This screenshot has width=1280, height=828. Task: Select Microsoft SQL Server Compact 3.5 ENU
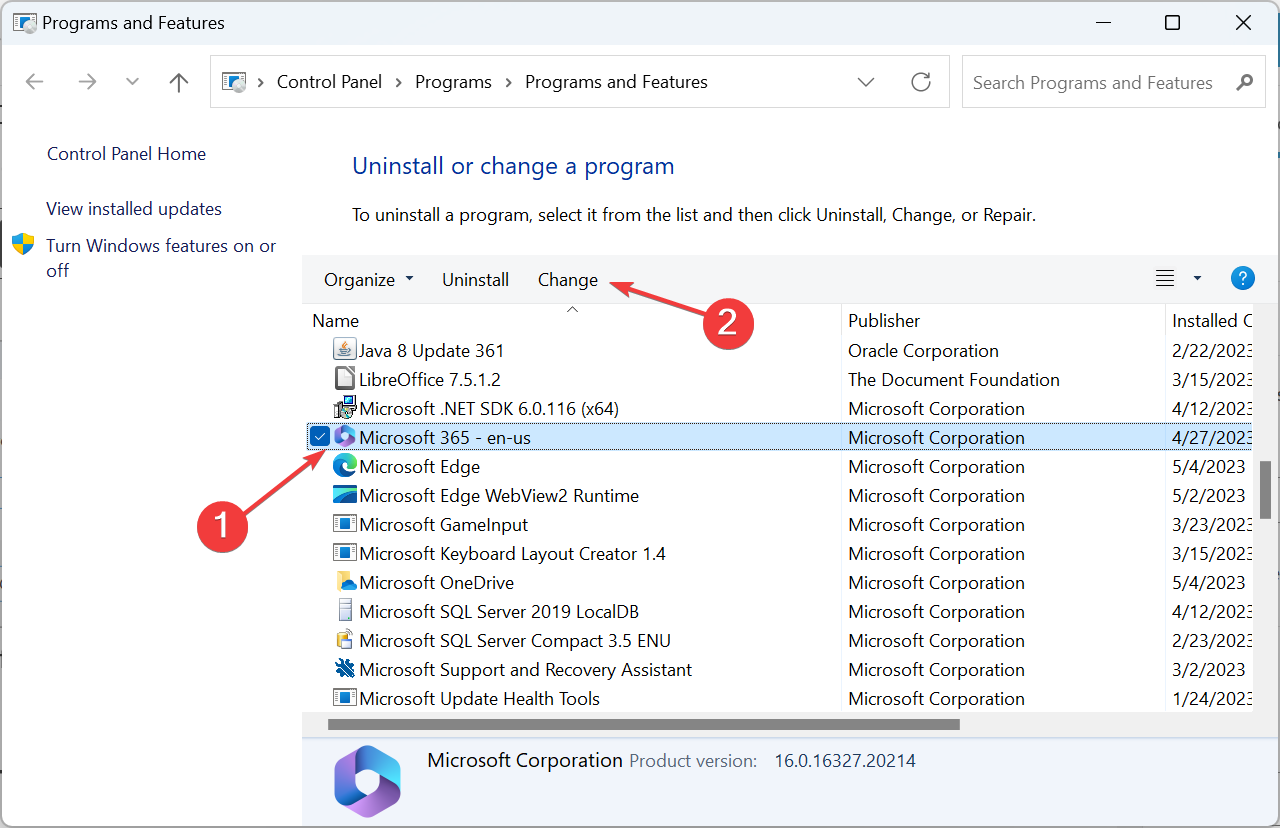coord(515,641)
